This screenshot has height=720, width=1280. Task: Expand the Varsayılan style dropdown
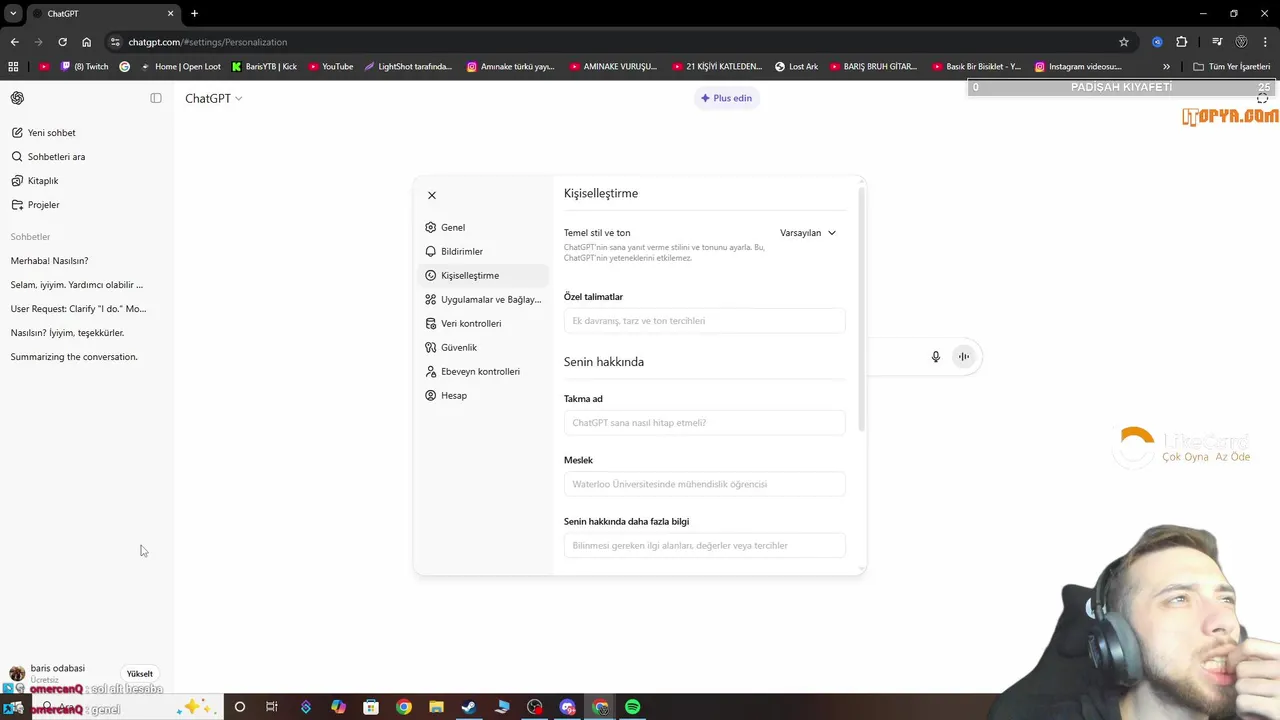tap(808, 233)
